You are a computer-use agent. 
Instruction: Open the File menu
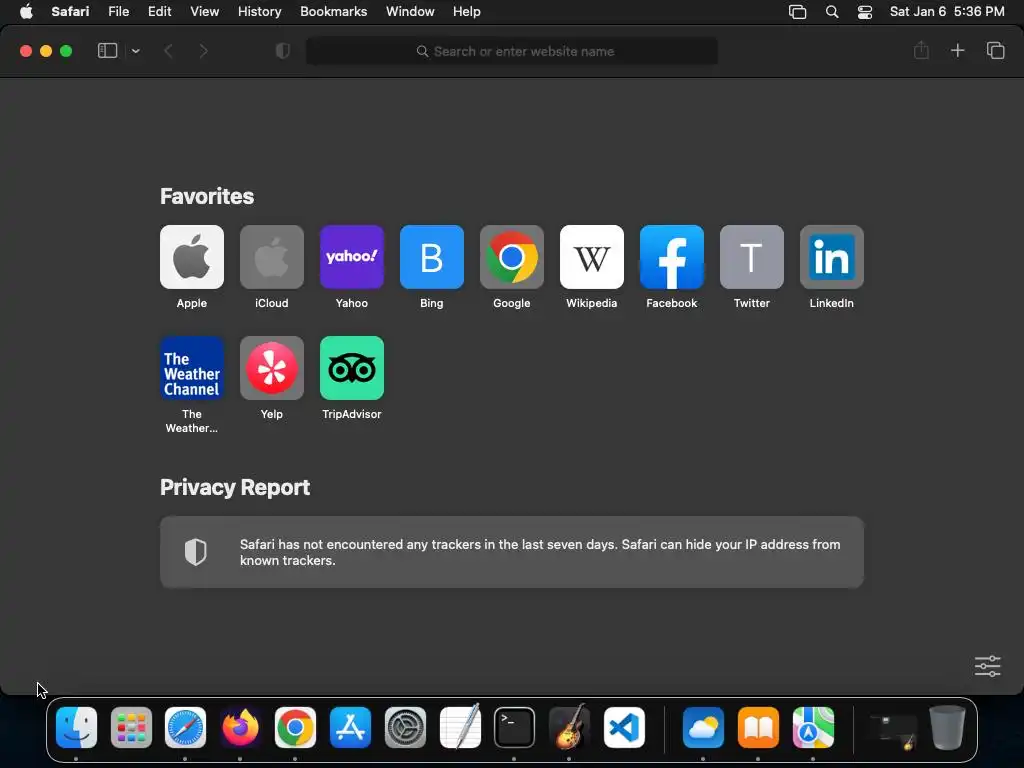click(x=118, y=12)
